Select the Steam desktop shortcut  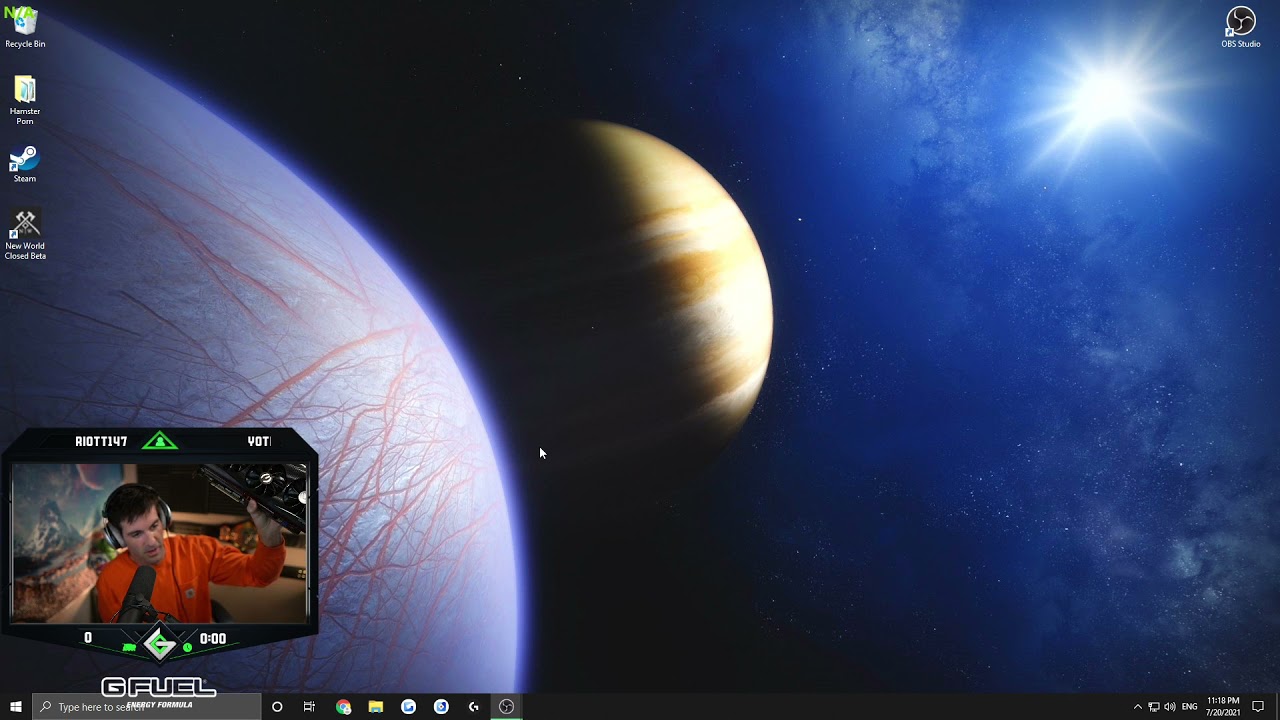click(25, 164)
